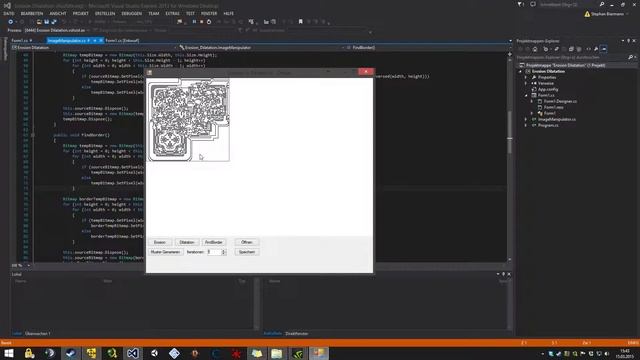Click the processed bitmap image in the form
This screenshot has height=360, width=640.
click(x=188, y=120)
